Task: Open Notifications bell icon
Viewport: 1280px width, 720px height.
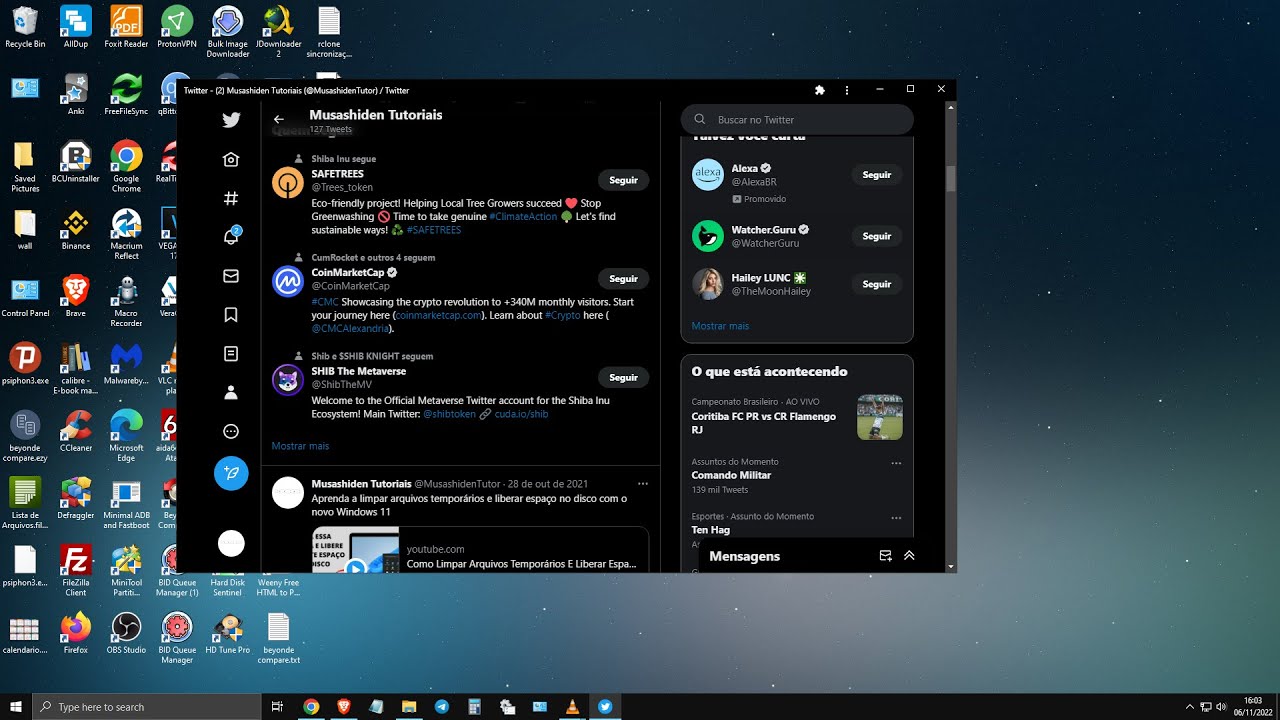Action: pyautogui.click(x=231, y=236)
